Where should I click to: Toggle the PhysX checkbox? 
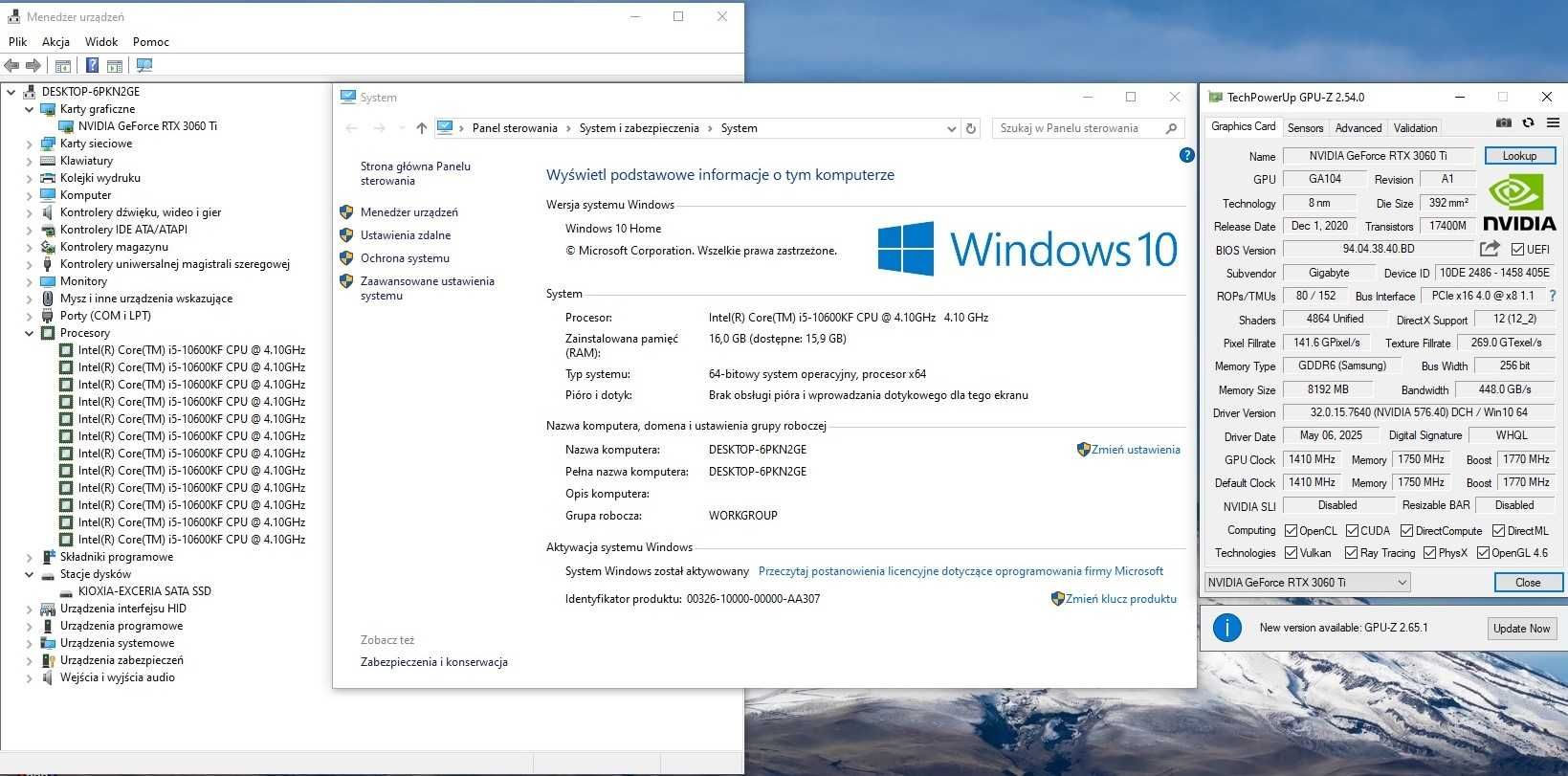pyautogui.click(x=1429, y=553)
